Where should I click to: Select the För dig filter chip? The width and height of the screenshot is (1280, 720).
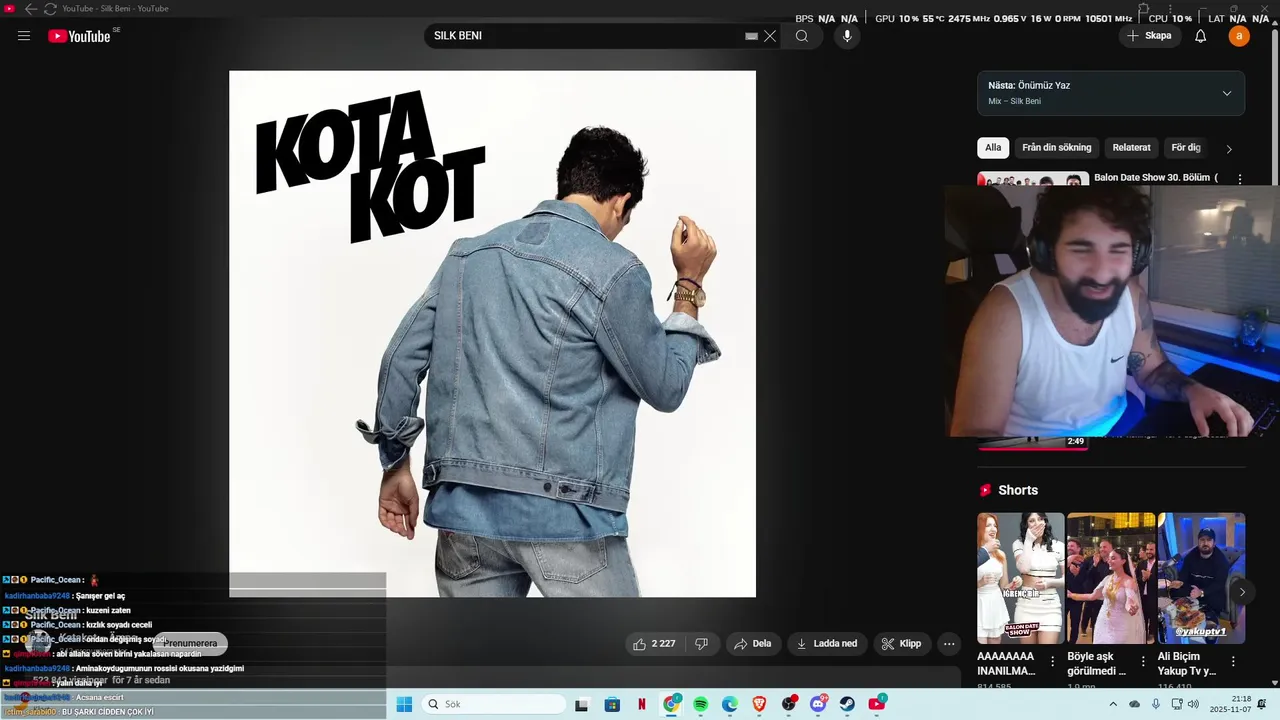coord(1186,148)
